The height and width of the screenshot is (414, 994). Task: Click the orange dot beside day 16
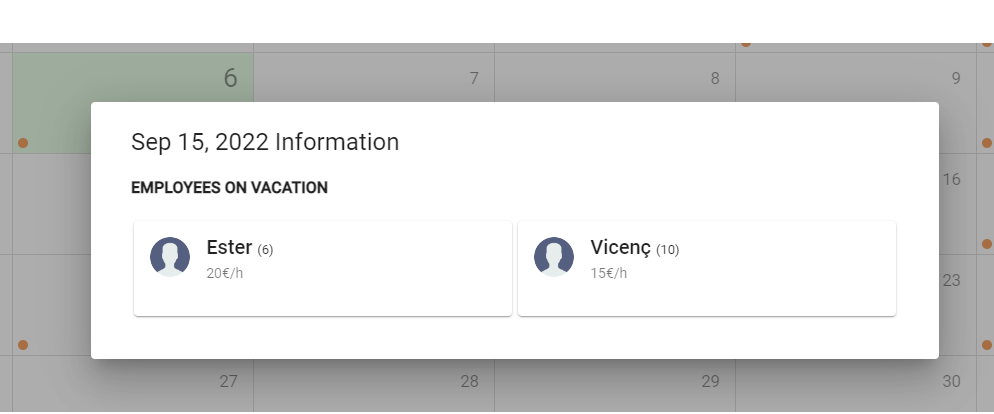[987, 244]
